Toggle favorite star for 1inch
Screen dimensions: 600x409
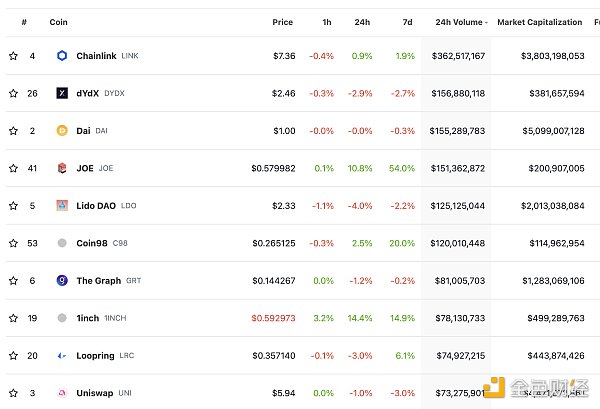pos(13,318)
